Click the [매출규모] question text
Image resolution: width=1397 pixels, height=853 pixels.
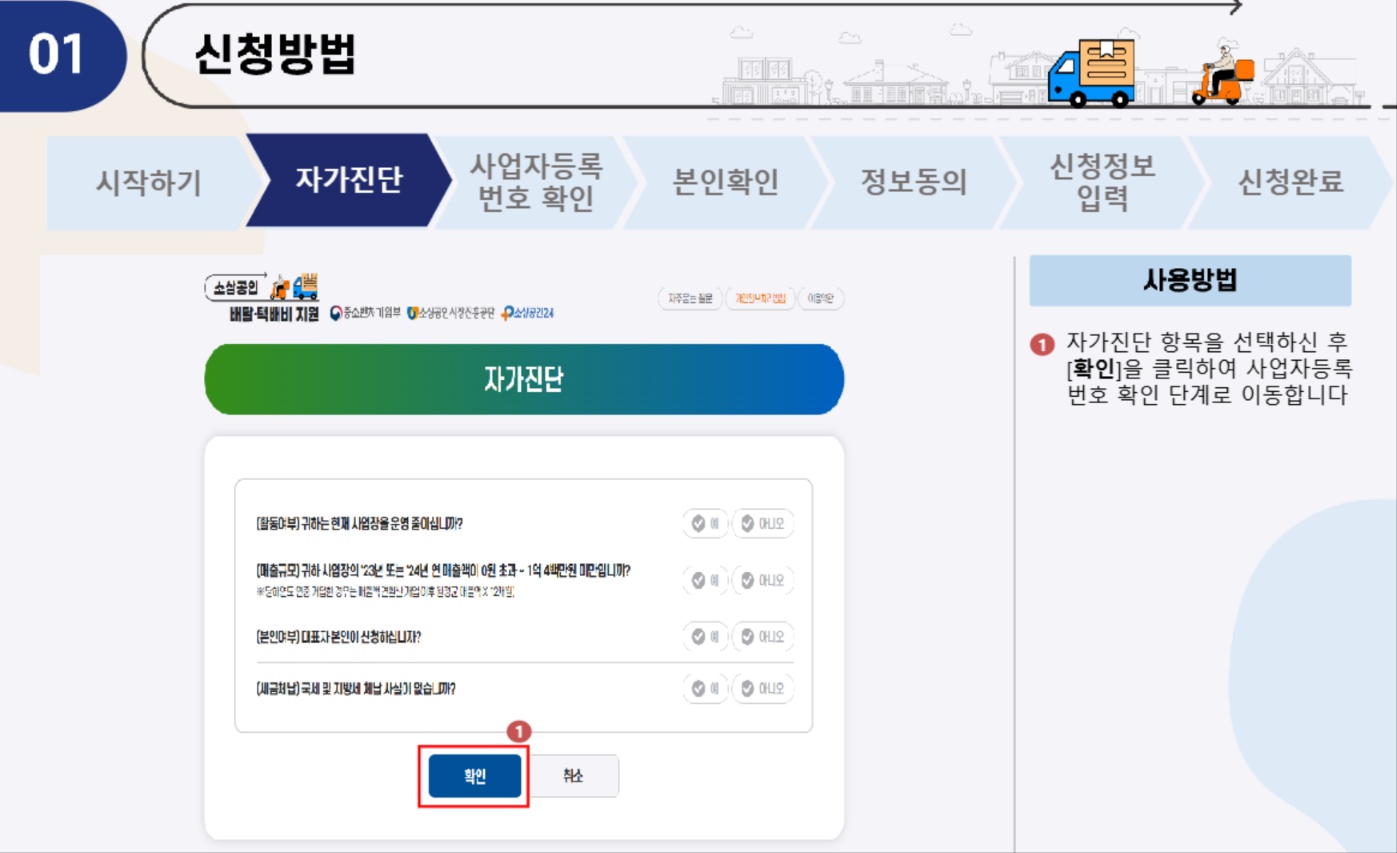(x=443, y=571)
